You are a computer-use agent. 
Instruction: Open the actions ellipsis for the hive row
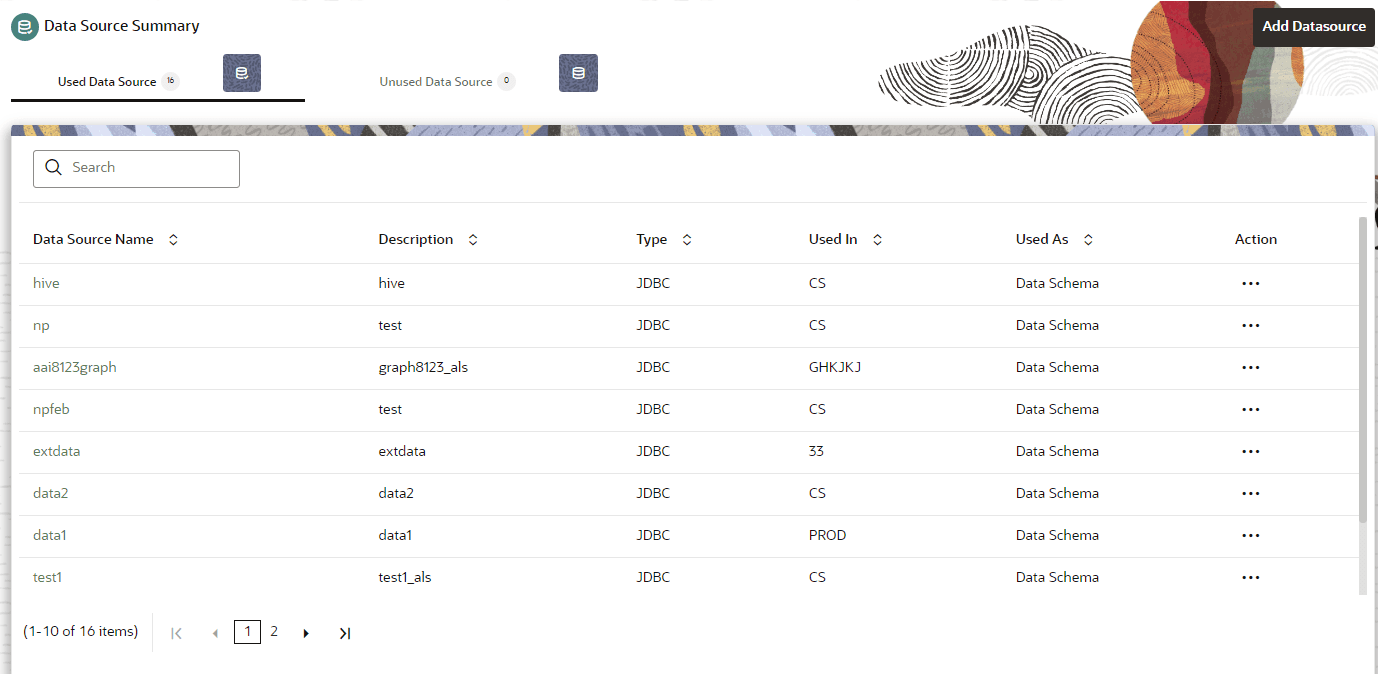[1250, 284]
